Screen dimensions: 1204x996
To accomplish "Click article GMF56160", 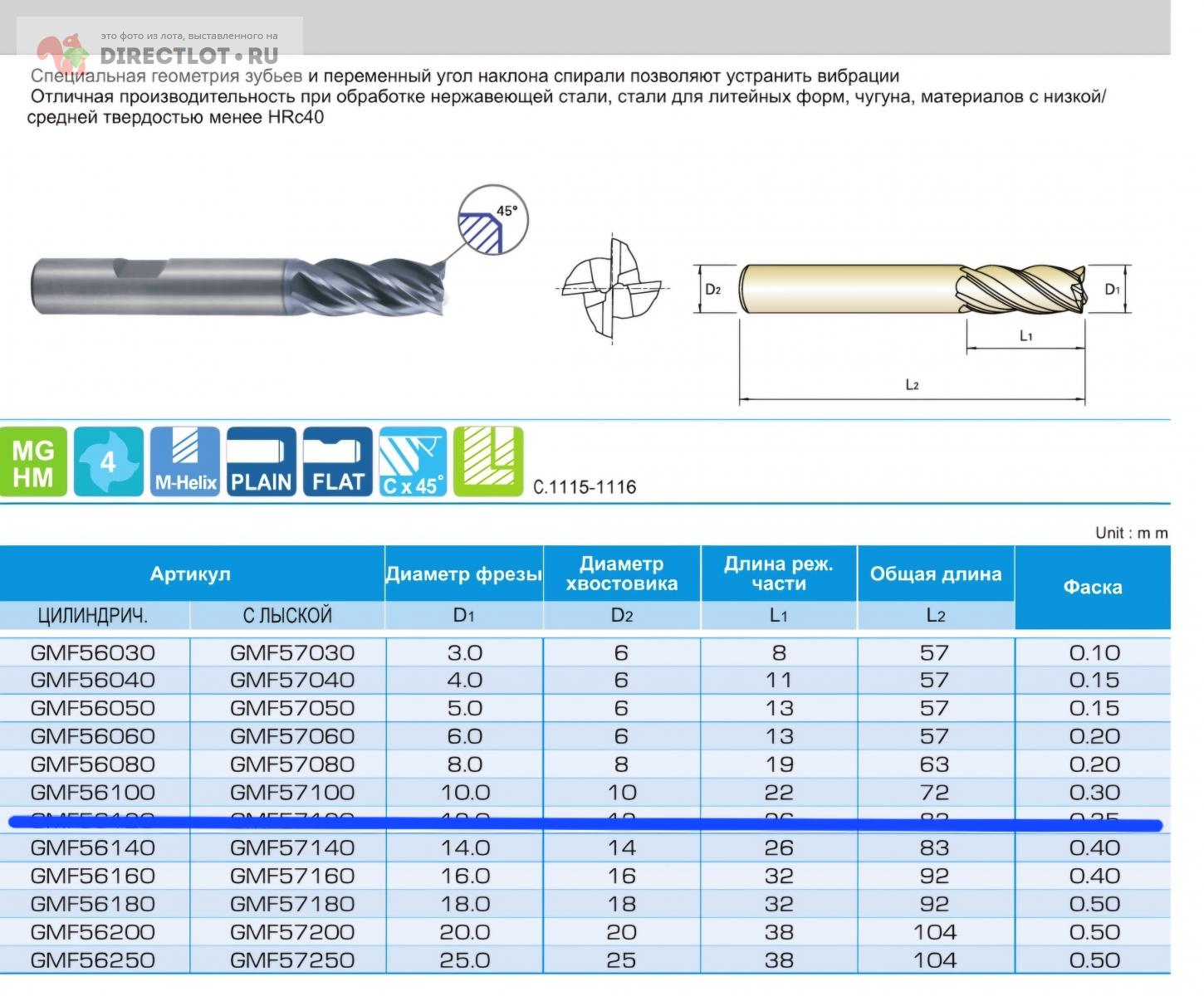I will [93, 876].
